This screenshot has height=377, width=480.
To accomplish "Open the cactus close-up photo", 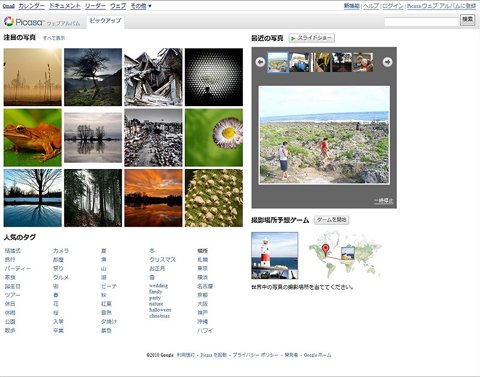I will tap(214, 198).
